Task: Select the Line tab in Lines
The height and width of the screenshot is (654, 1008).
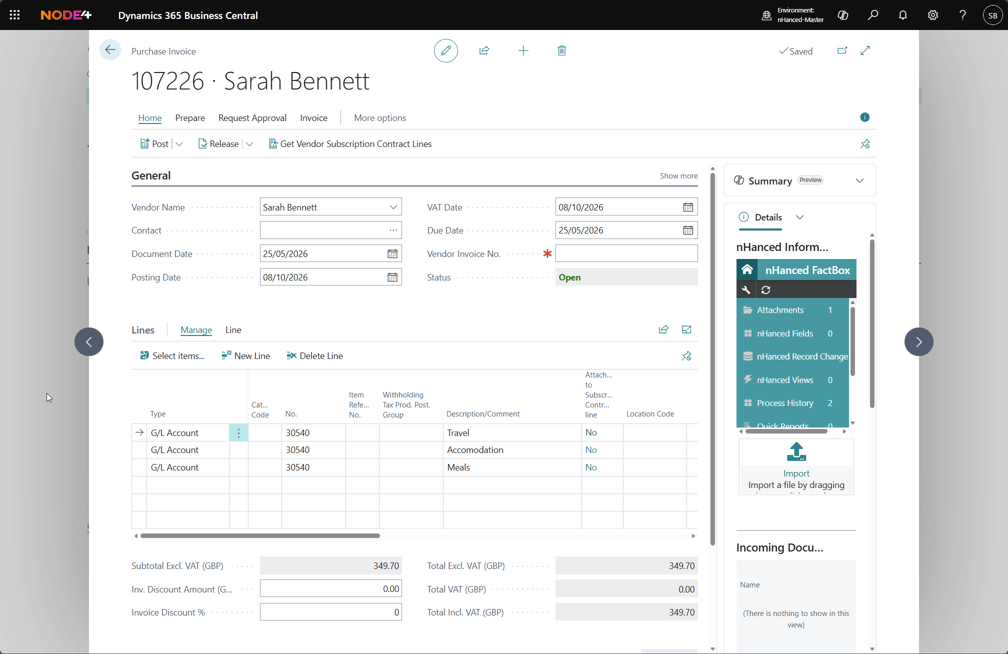Action: (233, 330)
